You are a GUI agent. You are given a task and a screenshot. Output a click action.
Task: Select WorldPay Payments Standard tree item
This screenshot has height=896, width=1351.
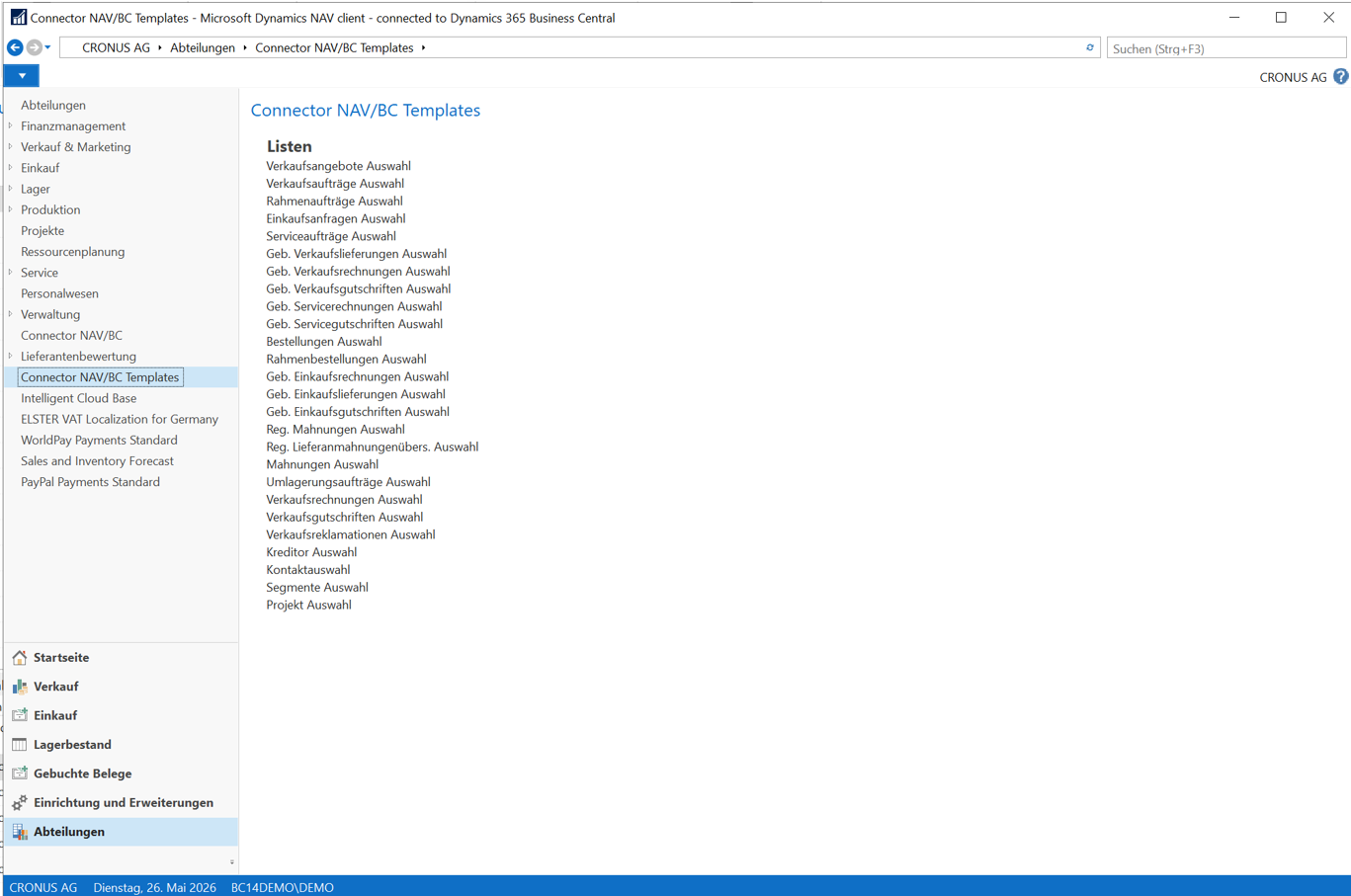pyautogui.click(x=99, y=440)
